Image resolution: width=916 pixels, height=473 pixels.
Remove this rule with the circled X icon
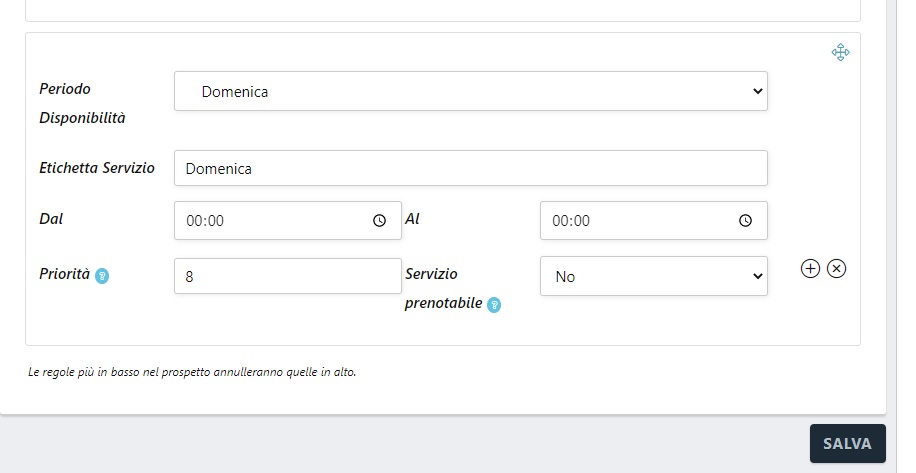pyautogui.click(x=837, y=268)
